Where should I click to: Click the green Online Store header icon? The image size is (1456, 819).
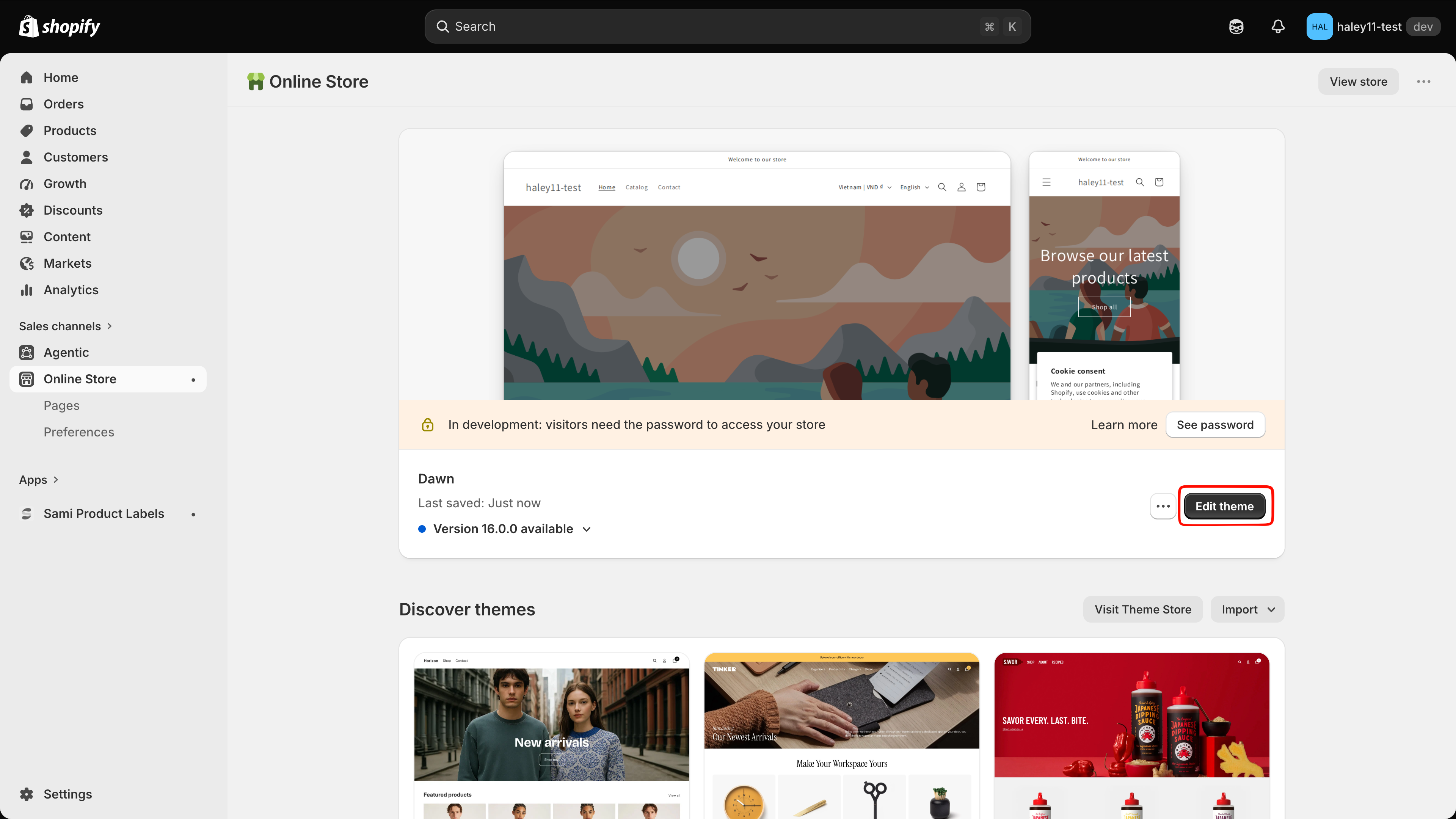(x=256, y=82)
